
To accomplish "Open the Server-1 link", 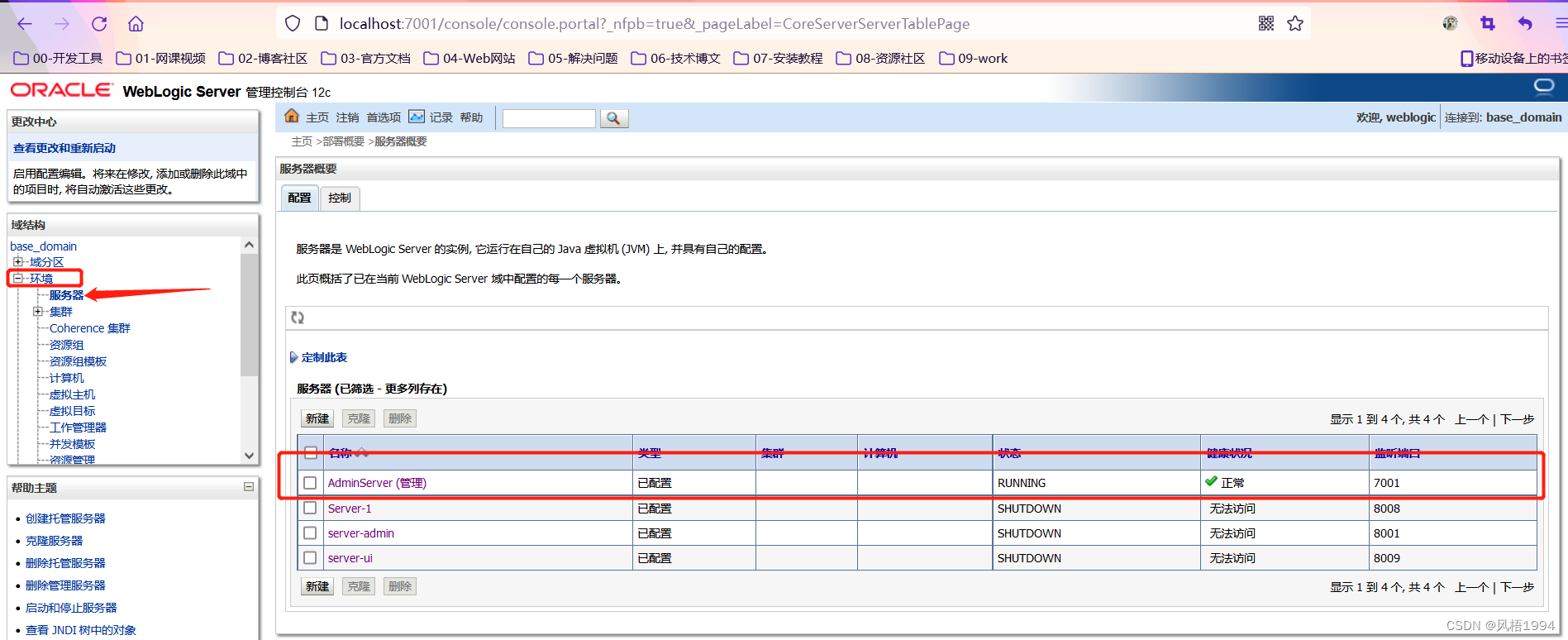I will (x=350, y=509).
